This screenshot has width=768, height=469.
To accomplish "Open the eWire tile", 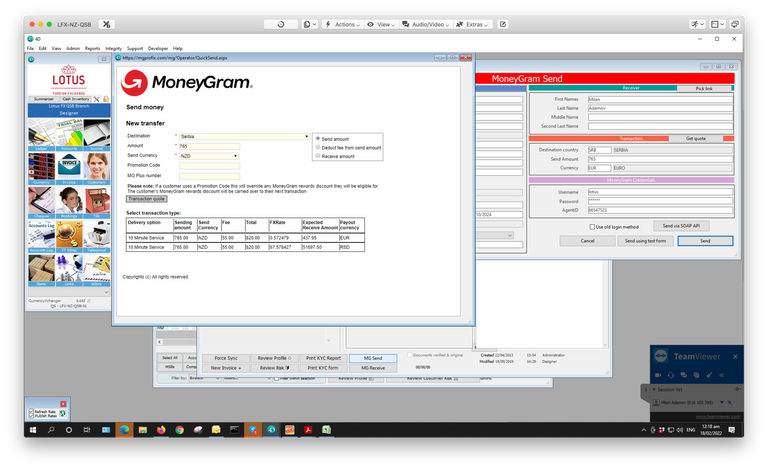I will (96, 270).
